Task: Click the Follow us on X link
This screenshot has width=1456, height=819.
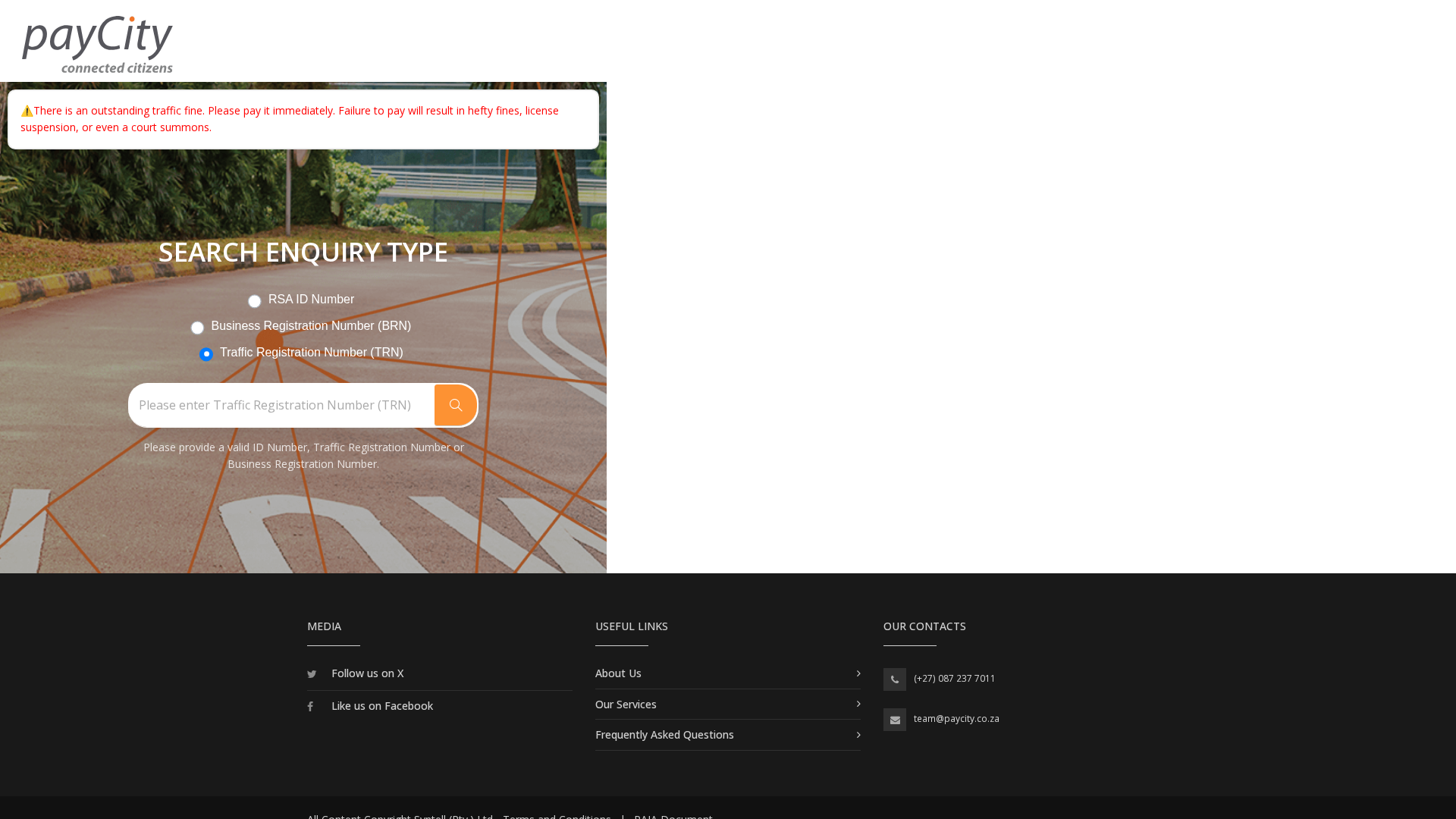Action: click(368, 673)
